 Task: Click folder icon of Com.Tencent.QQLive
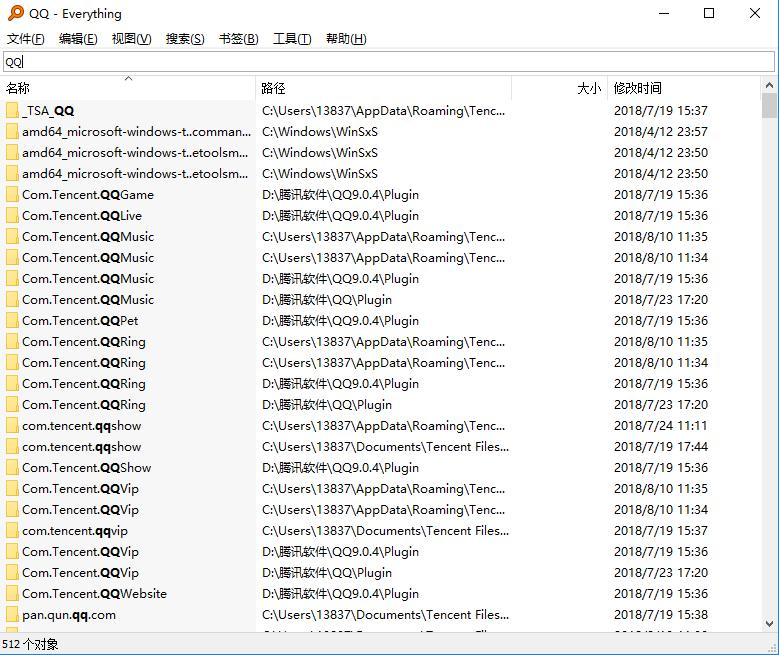point(12,215)
